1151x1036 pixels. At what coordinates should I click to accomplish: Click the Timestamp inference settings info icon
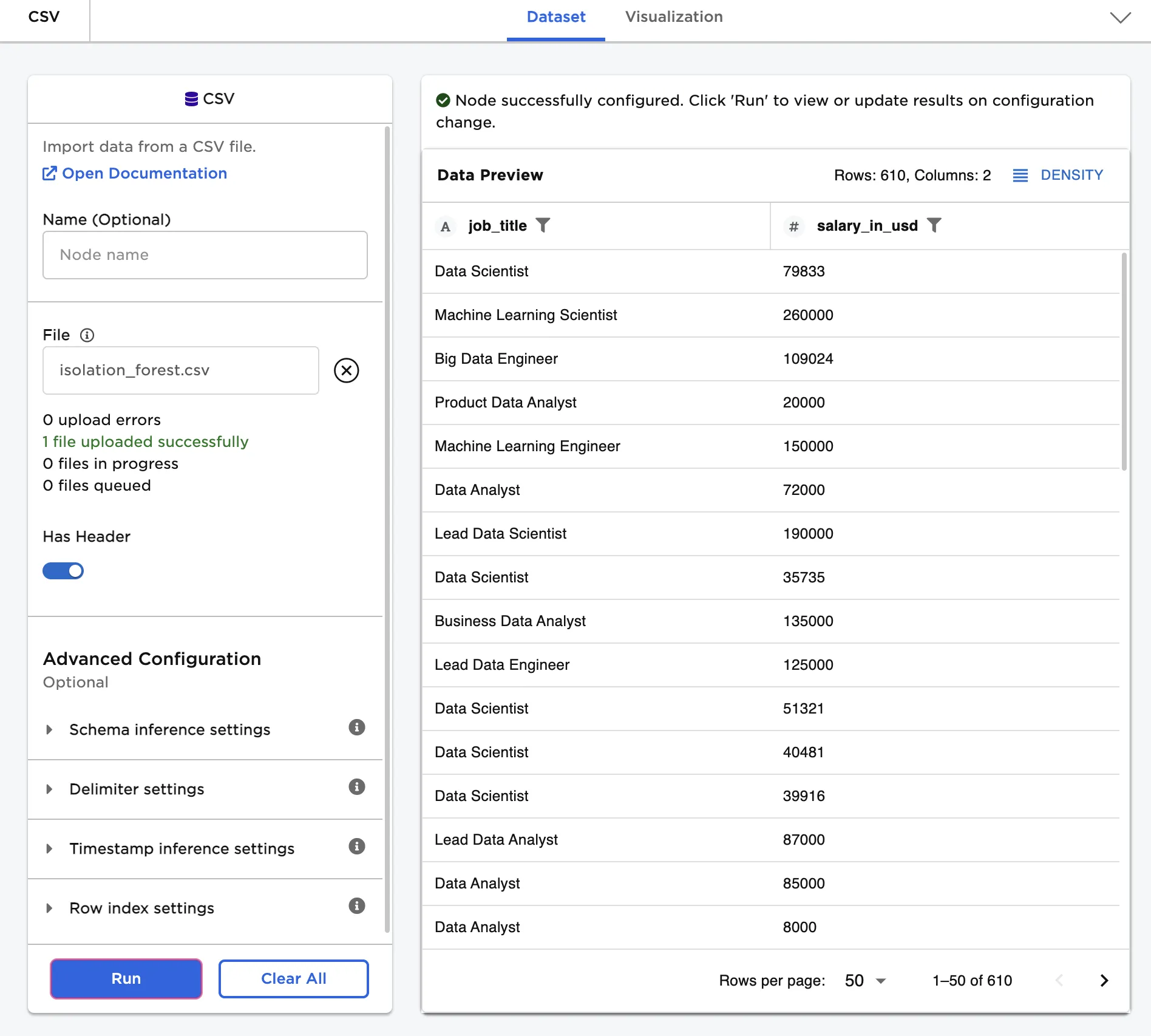click(356, 847)
